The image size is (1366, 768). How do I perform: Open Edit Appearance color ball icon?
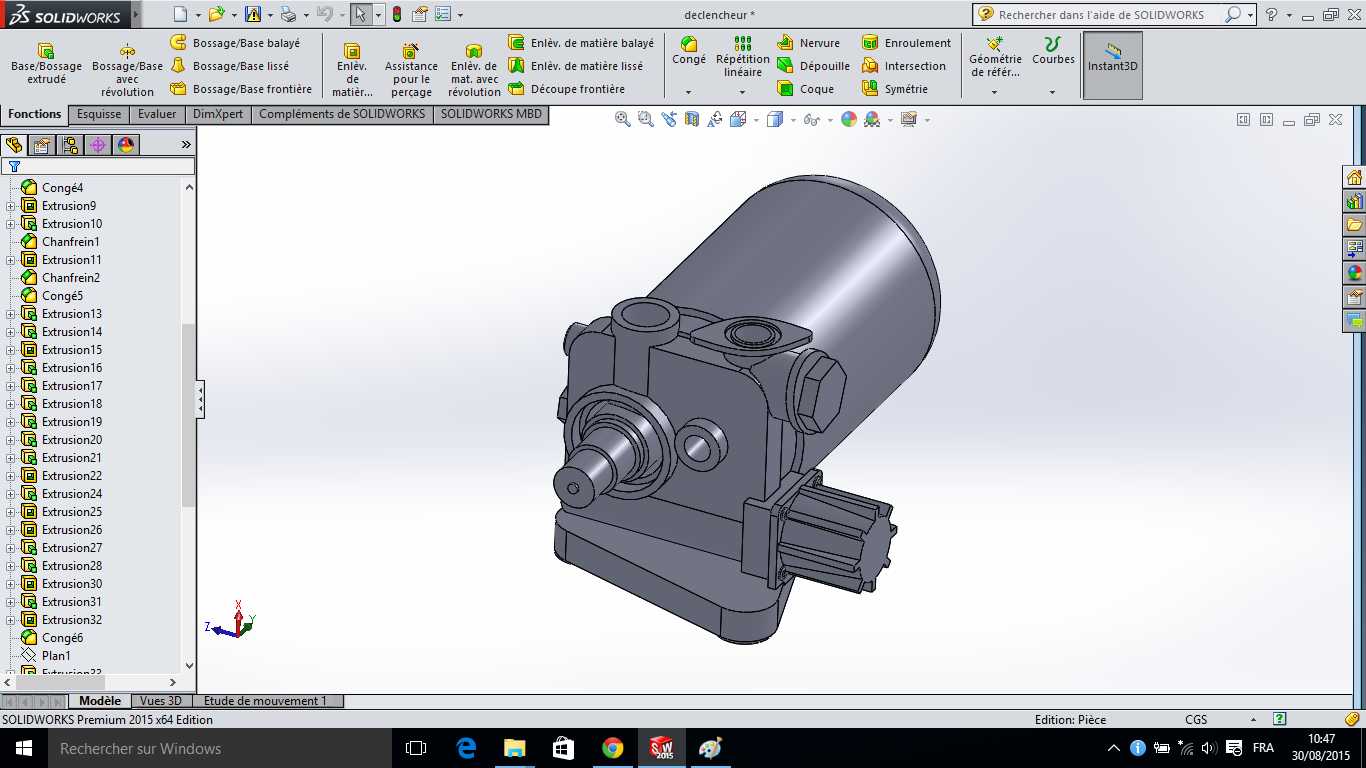pyautogui.click(x=849, y=119)
